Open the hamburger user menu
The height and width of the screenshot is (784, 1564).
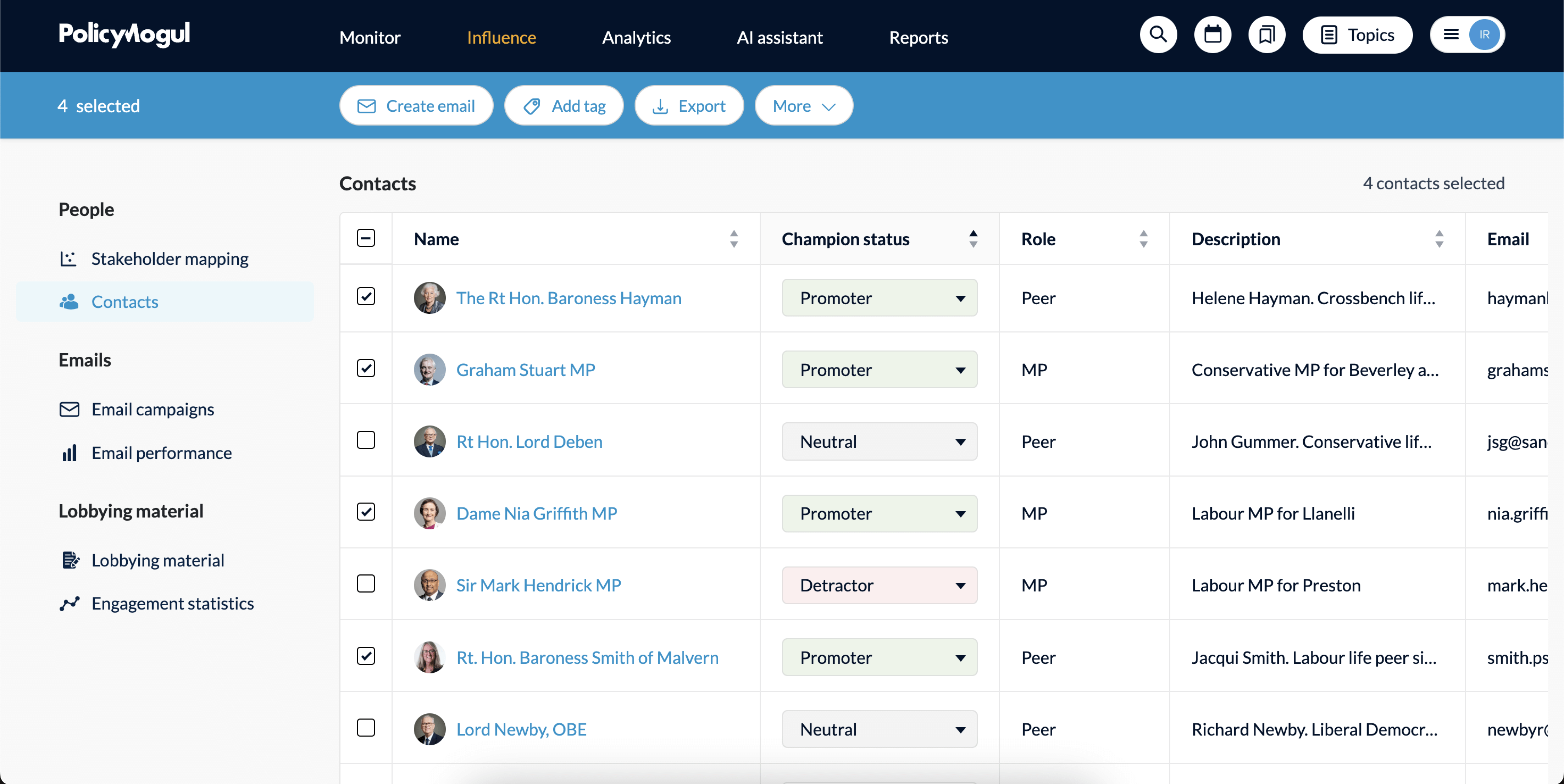1451,35
